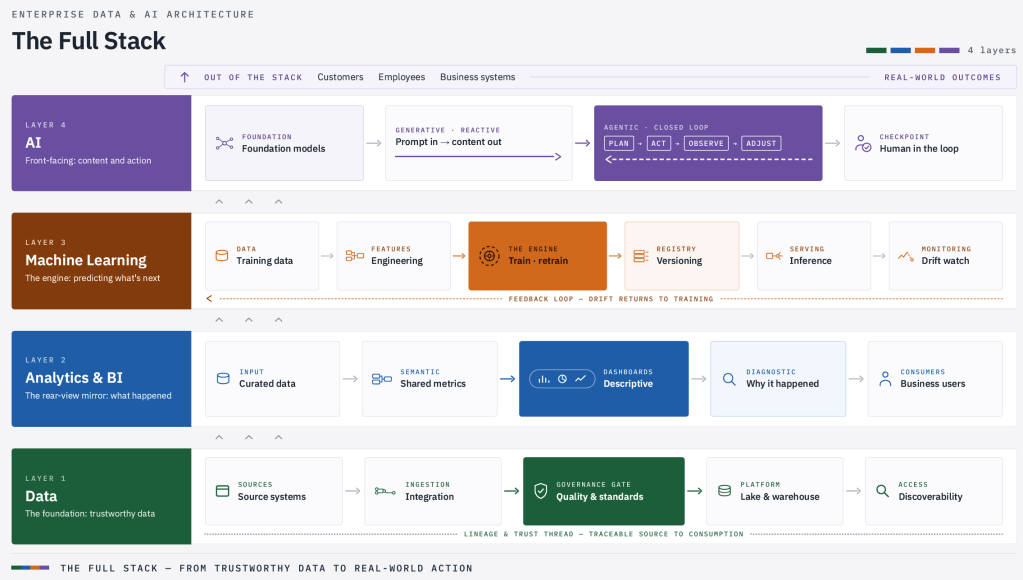Select the Layer 2 Analytics & BI block
Viewport: 1023px width, 580px height.
(101, 378)
